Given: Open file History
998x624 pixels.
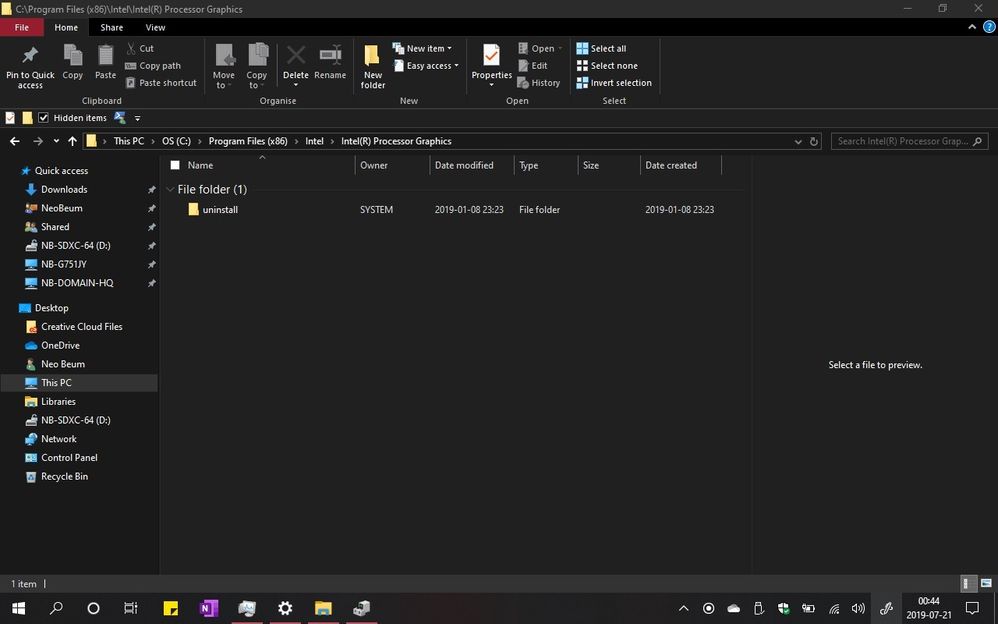Looking at the screenshot, I should pyautogui.click(x=539, y=83).
